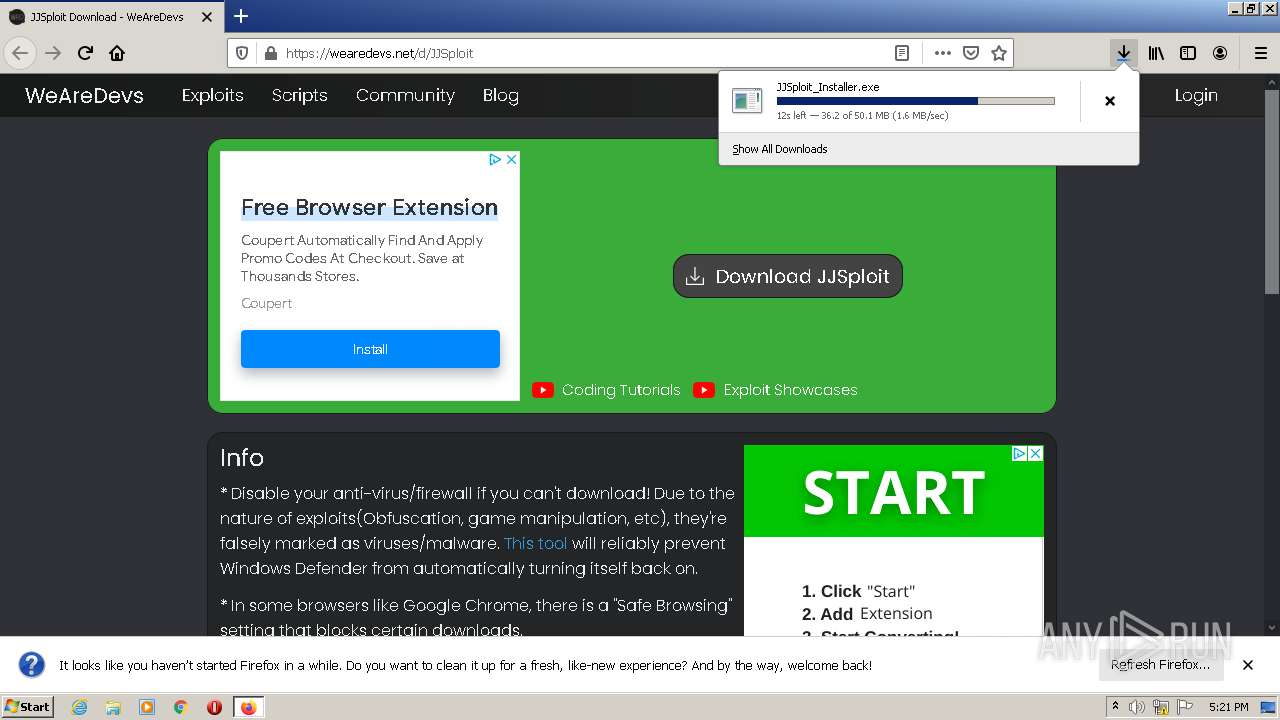This screenshot has height=720, width=1280.
Task: Close the green START ad
Action: click(x=1036, y=453)
